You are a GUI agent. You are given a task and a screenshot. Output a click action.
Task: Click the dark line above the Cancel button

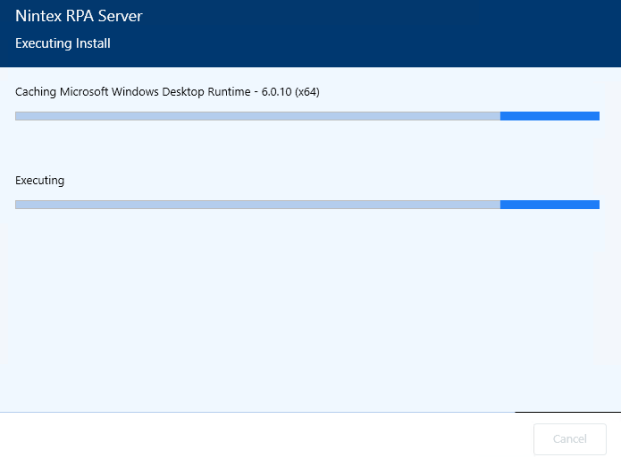click(568, 412)
